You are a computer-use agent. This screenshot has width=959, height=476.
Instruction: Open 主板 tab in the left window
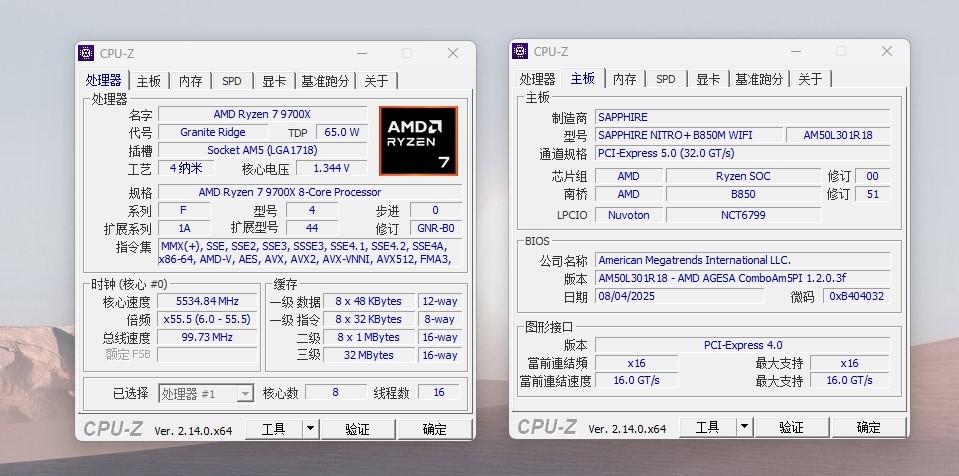coord(149,81)
